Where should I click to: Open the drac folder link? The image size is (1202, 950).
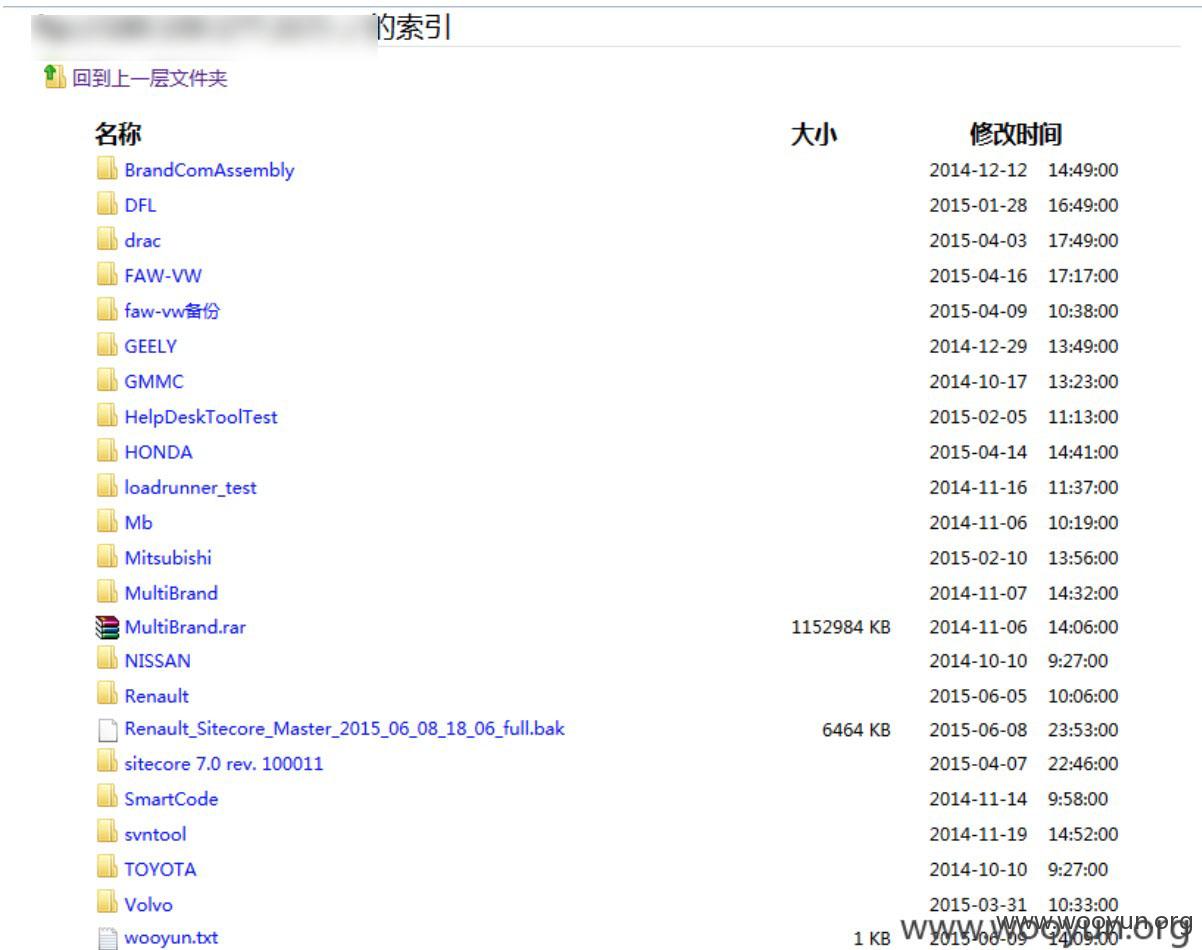coord(142,240)
